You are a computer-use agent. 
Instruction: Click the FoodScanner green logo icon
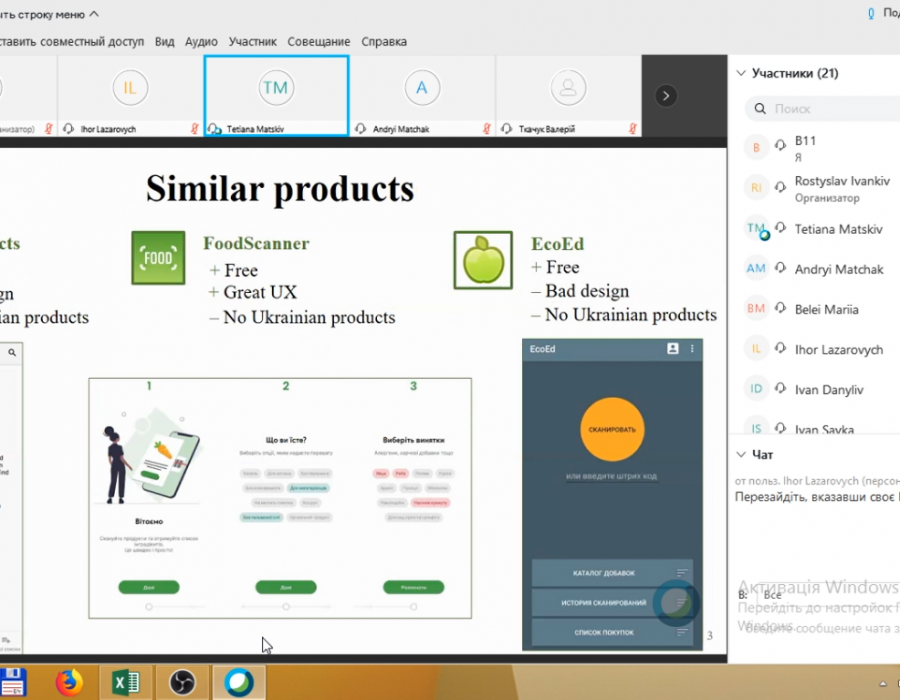tap(158, 258)
